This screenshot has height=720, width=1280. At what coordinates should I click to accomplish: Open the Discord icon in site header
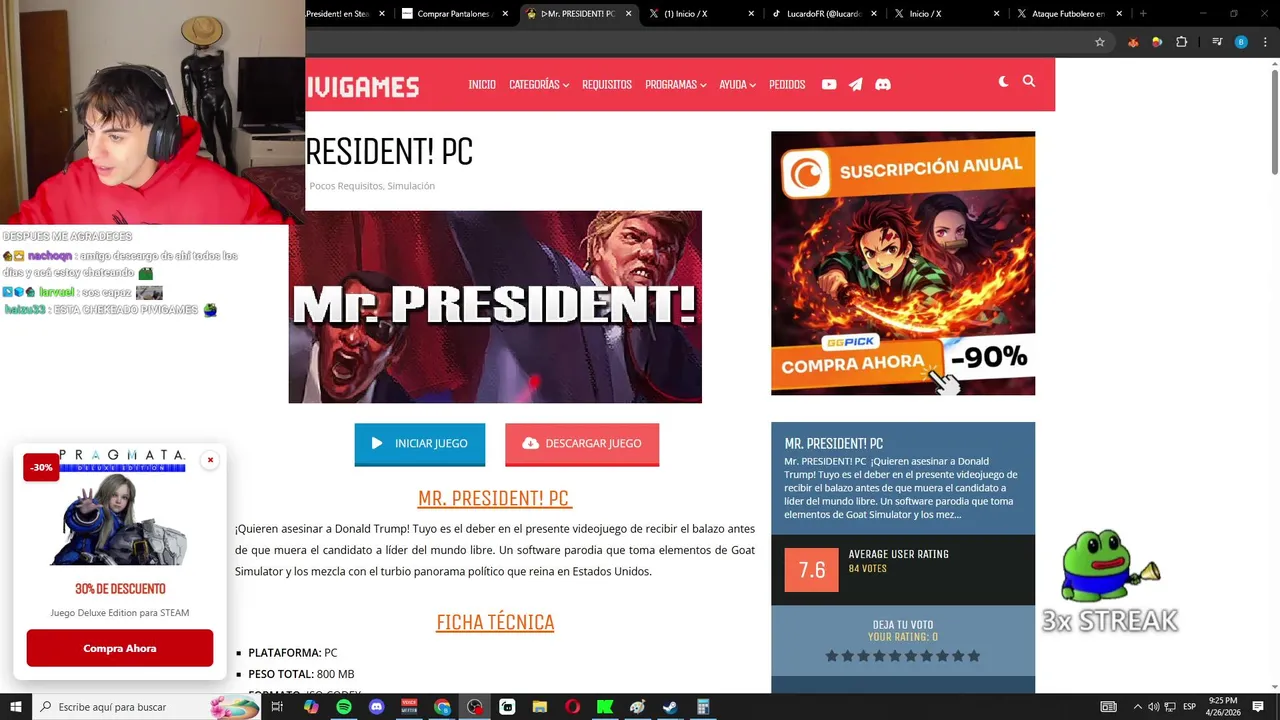[883, 84]
